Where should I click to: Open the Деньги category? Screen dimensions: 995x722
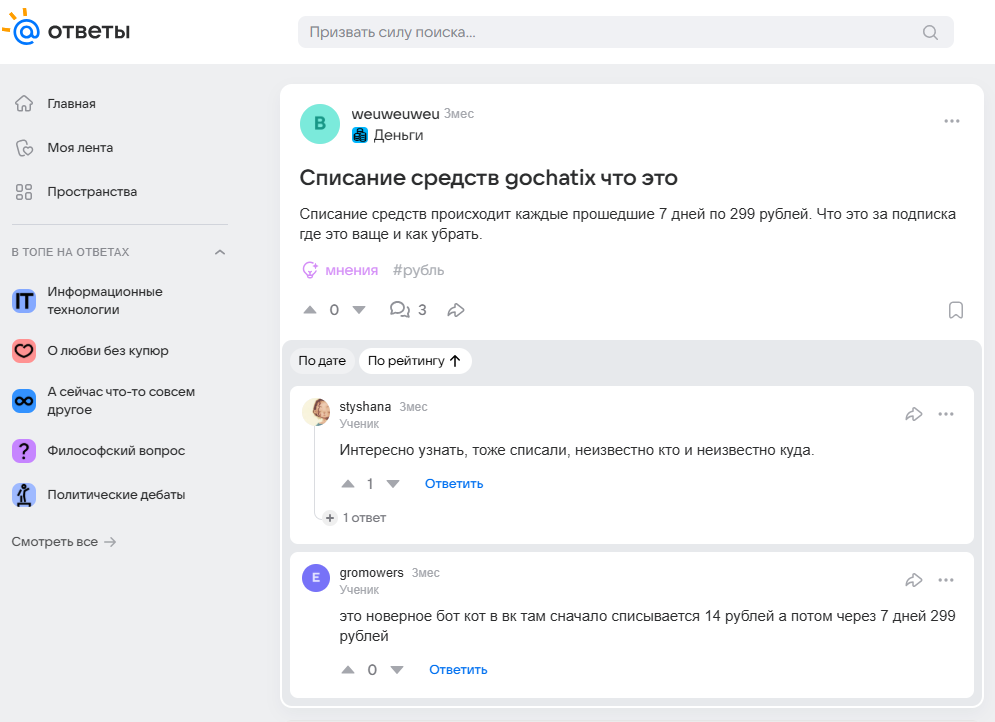click(x=398, y=135)
